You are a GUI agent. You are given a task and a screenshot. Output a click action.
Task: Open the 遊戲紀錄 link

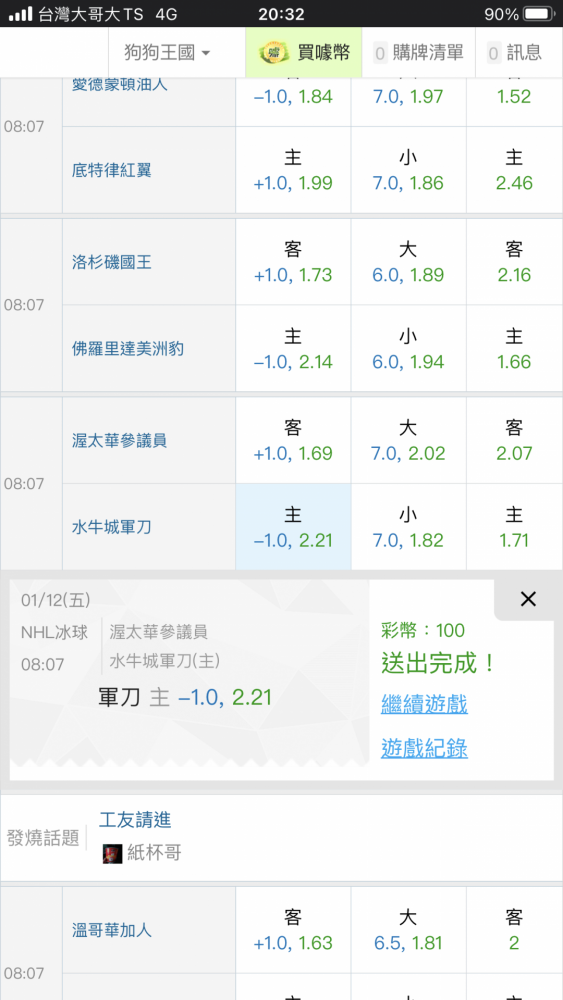coord(424,747)
